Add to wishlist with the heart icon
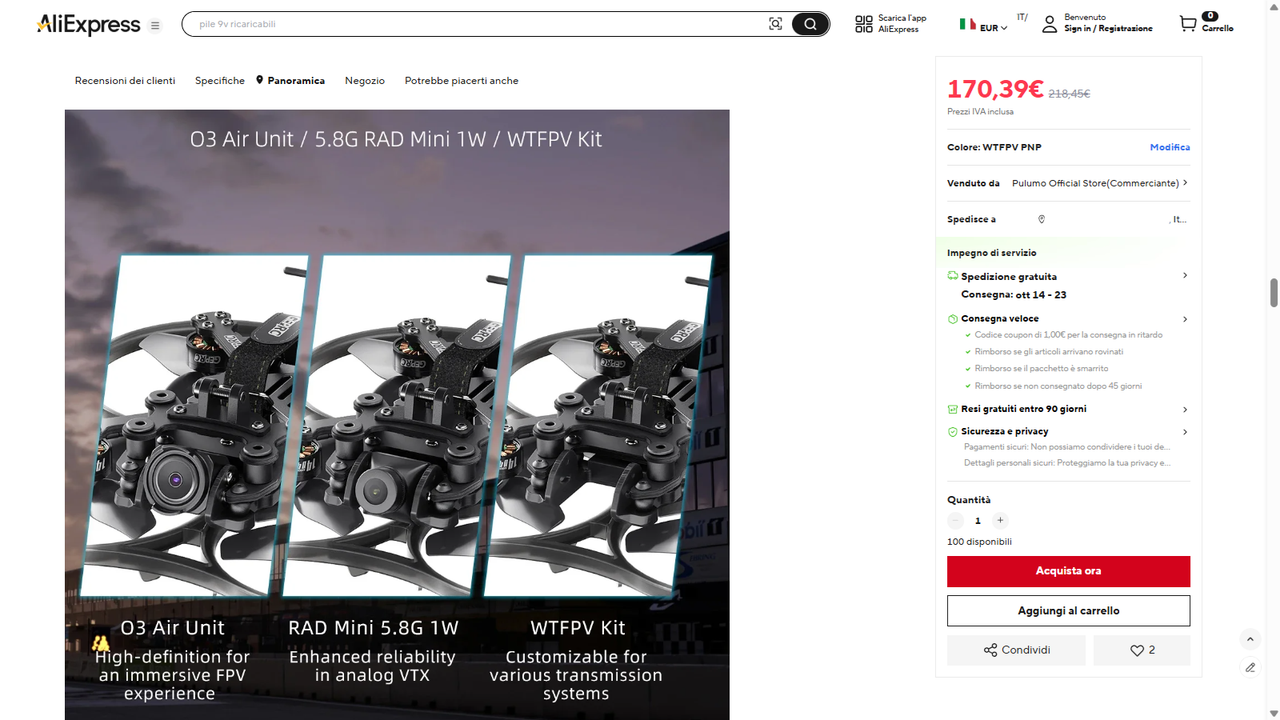Image resolution: width=1280 pixels, height=720 pixels. [x=1136, y=650]
